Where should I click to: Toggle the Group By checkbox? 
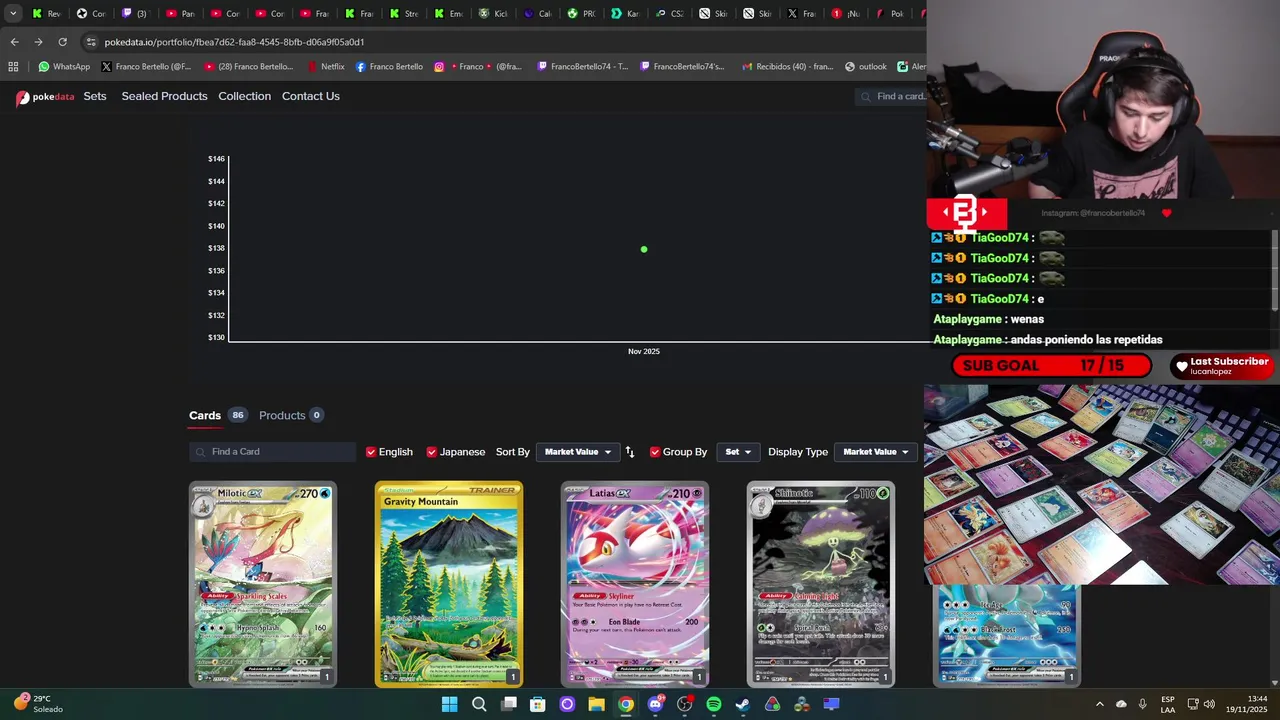pos(655,452)
